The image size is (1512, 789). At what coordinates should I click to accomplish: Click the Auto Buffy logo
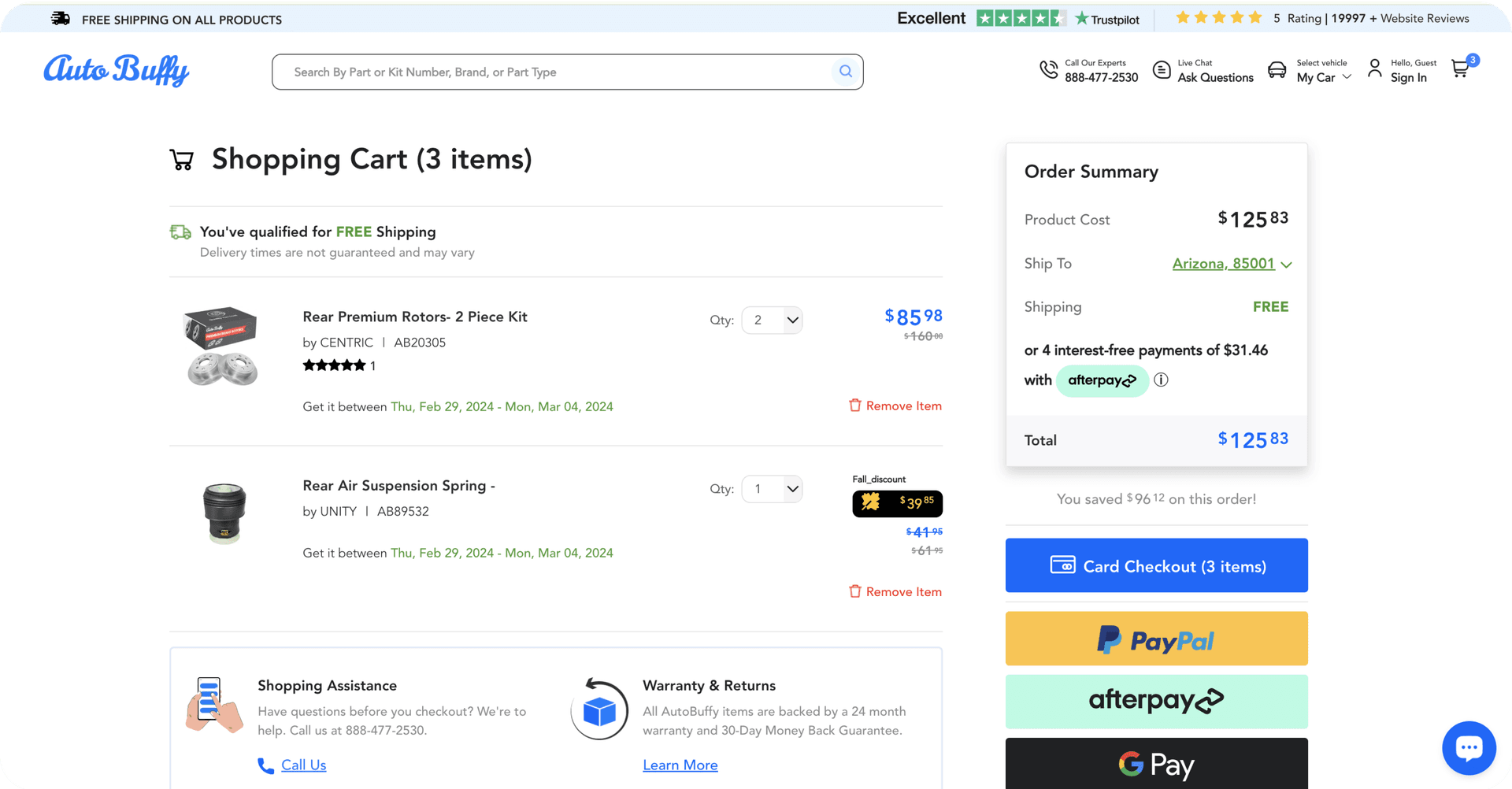tap(117, 70)
